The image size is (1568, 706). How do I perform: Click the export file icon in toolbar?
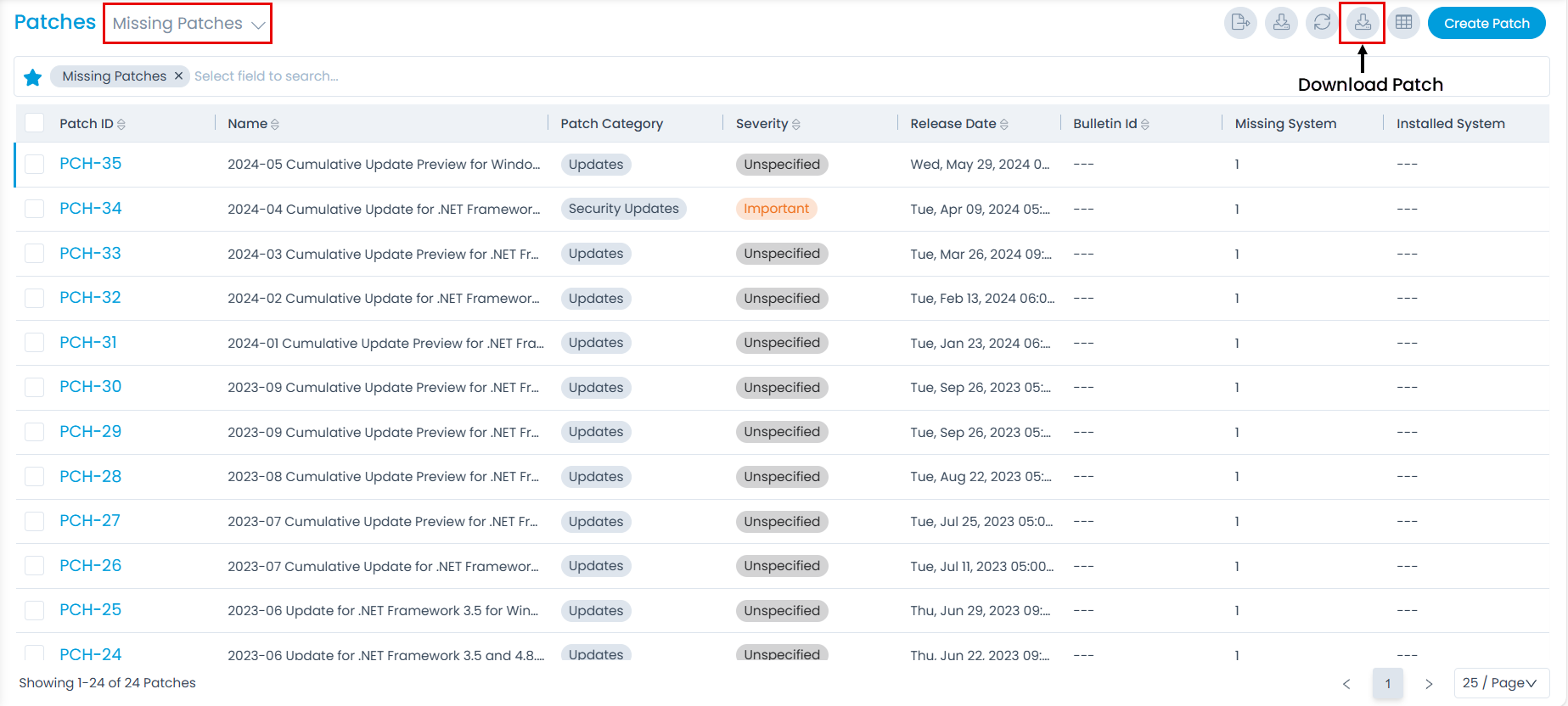coord(1240,23)
